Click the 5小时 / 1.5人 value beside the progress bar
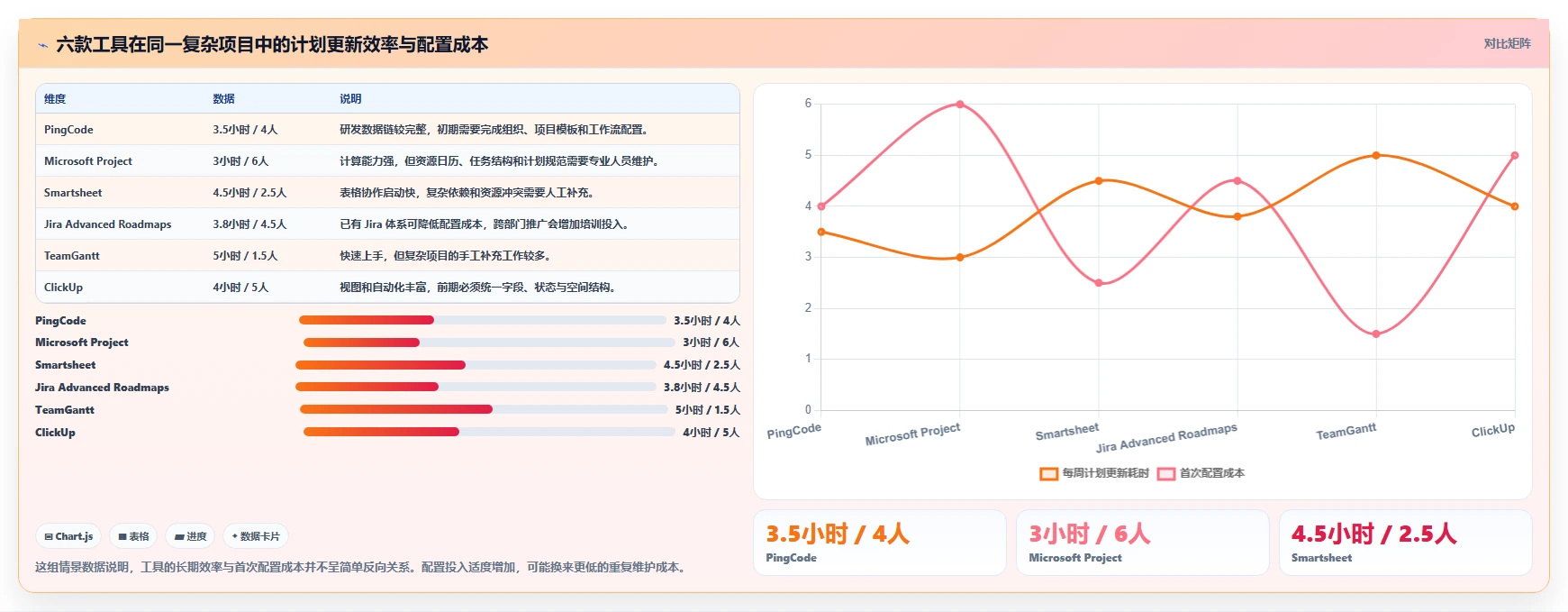This screenshot has height=612, width=1568. [x=708, y=410]
